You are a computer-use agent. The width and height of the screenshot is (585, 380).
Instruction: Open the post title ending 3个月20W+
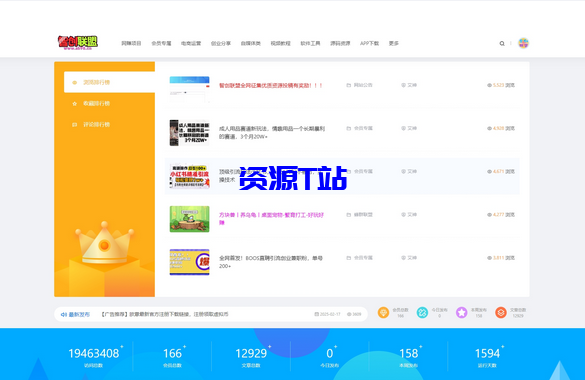tap(272, 133)
